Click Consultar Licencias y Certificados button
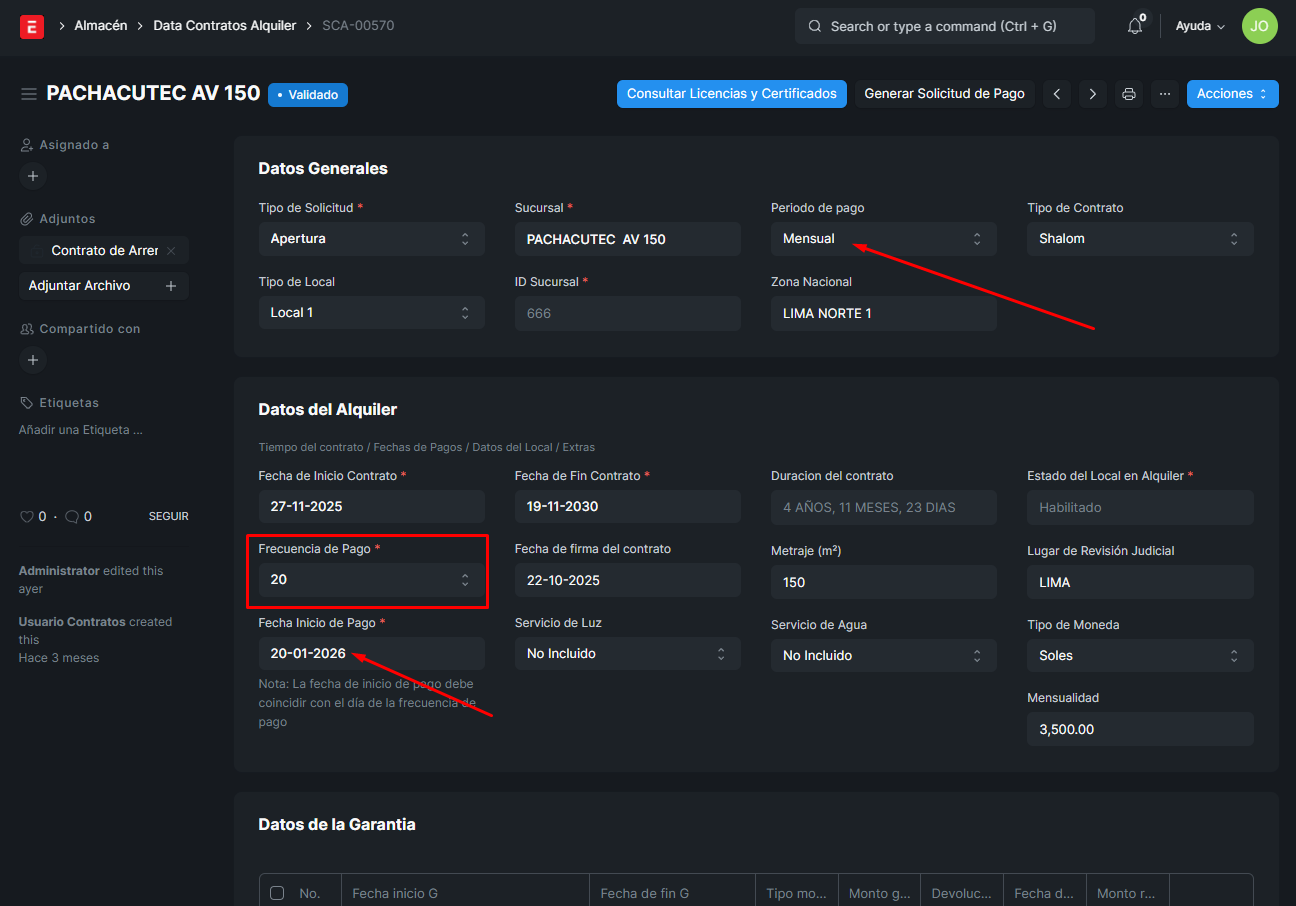This screenshot has height=906, width=1296. 731,94
